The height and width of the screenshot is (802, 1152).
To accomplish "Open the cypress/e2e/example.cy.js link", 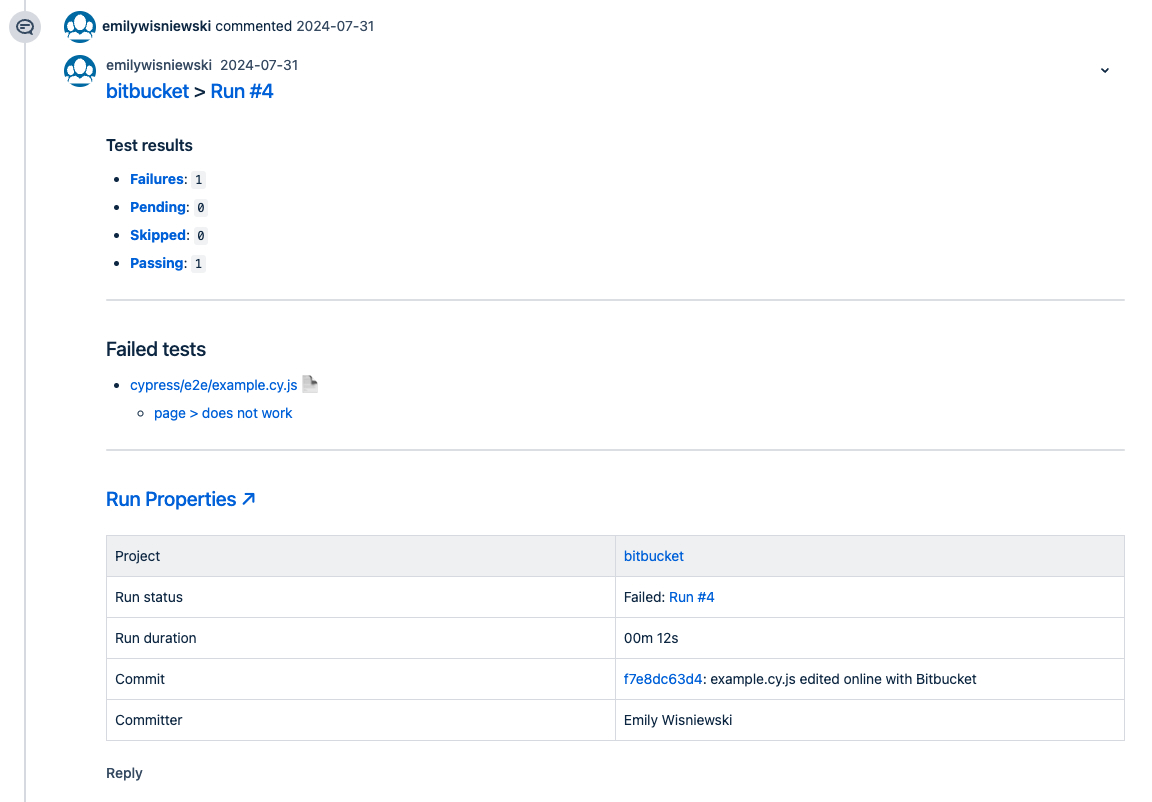I will (x=212, y=384).
